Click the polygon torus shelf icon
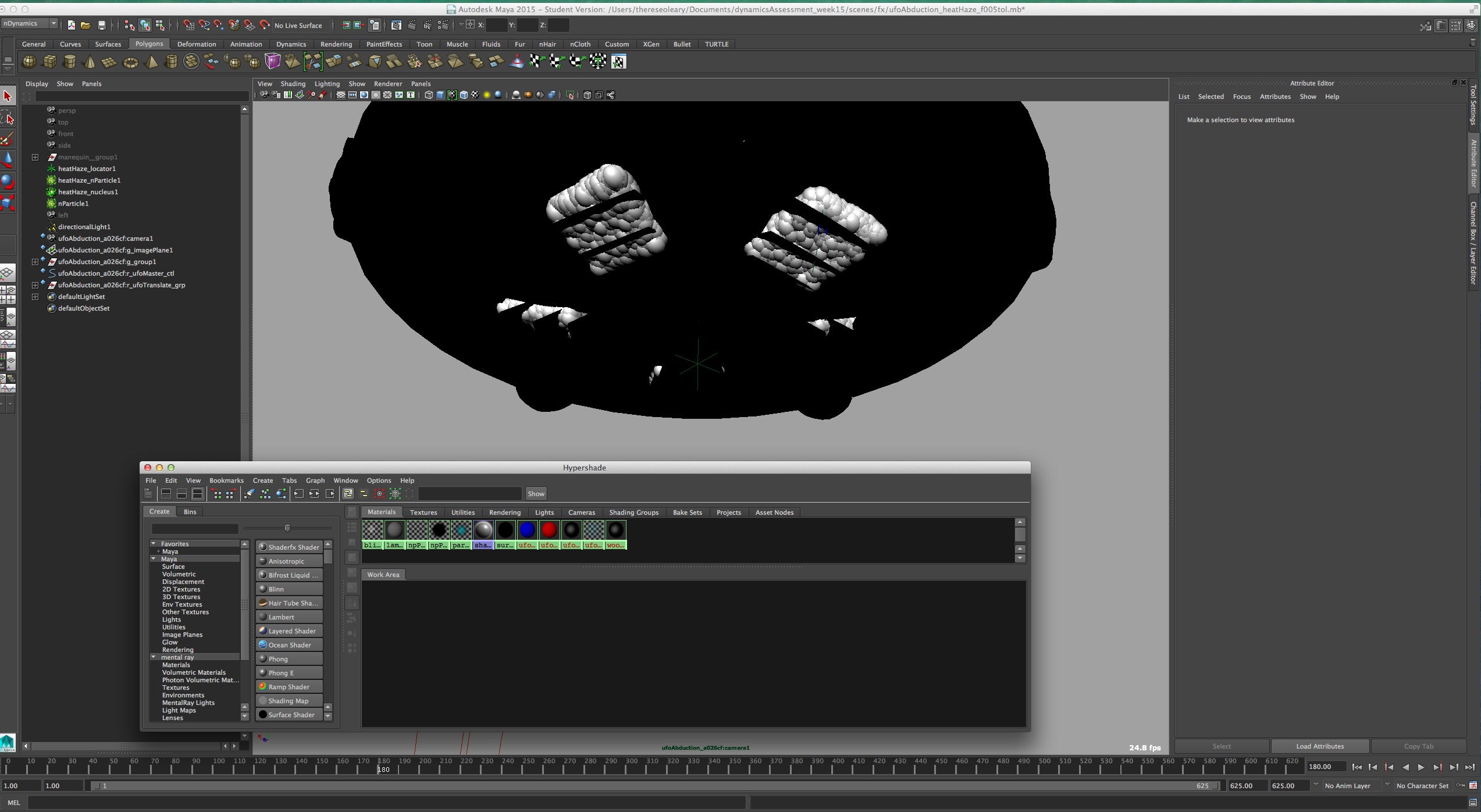The image size is (1481, 812). click(130, 62)
